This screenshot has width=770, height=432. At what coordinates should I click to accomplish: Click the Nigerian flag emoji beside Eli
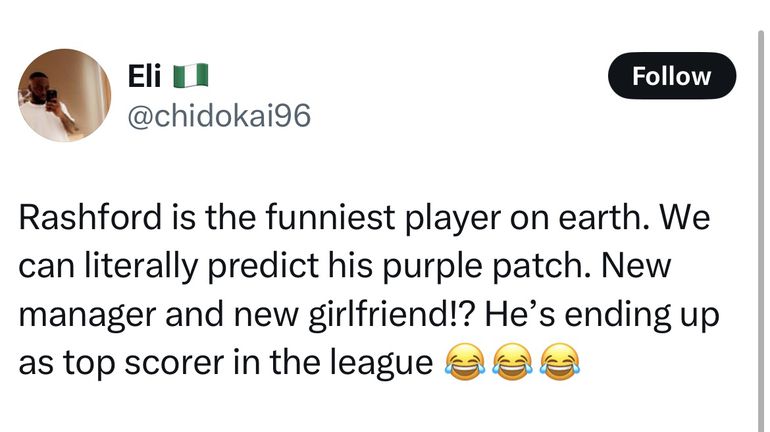[x=189, y=75]
